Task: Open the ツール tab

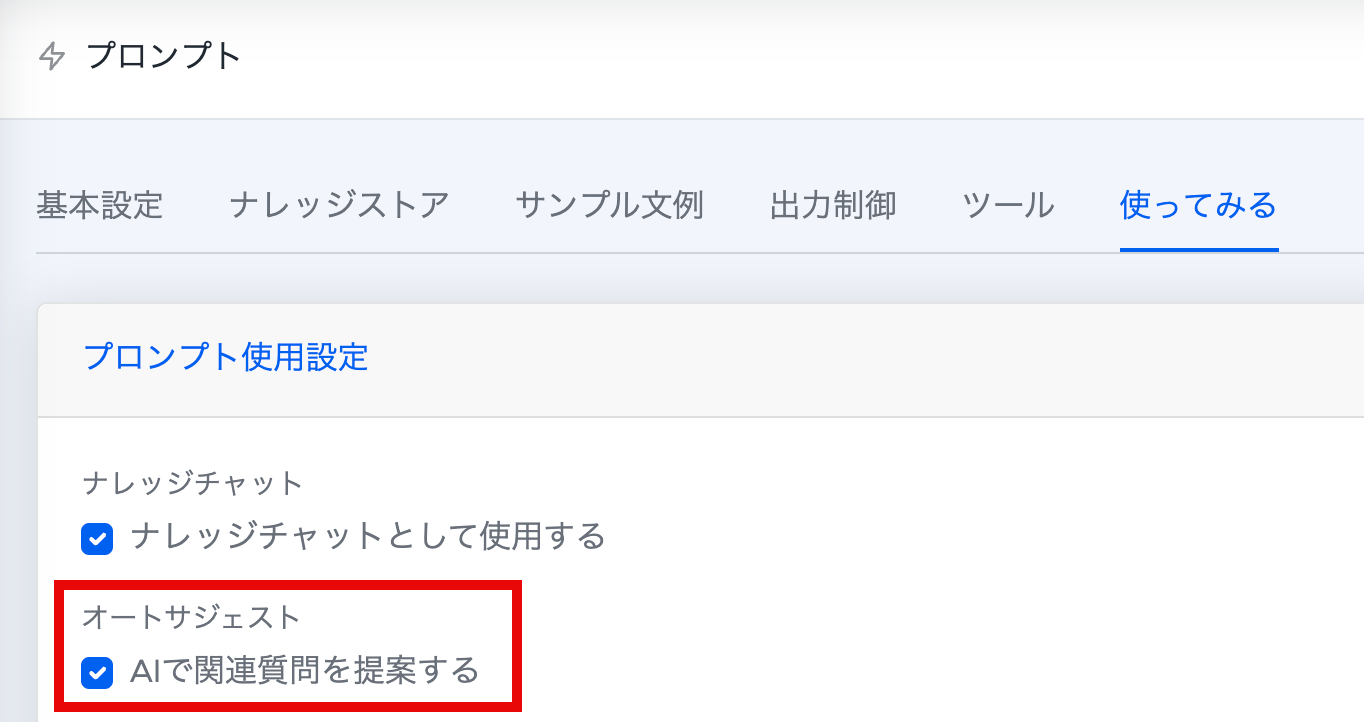Action: click(1008, 206)
